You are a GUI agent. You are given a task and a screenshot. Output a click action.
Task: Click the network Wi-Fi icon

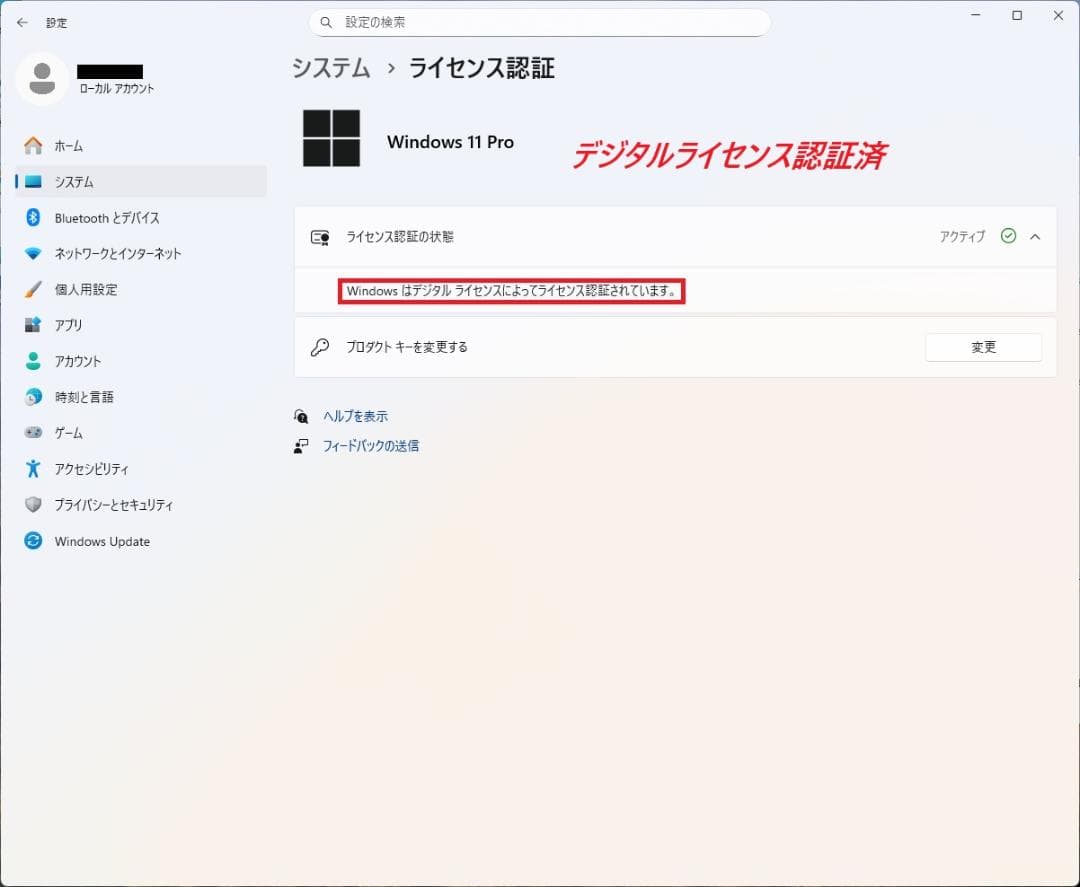(x=33, y=253)
